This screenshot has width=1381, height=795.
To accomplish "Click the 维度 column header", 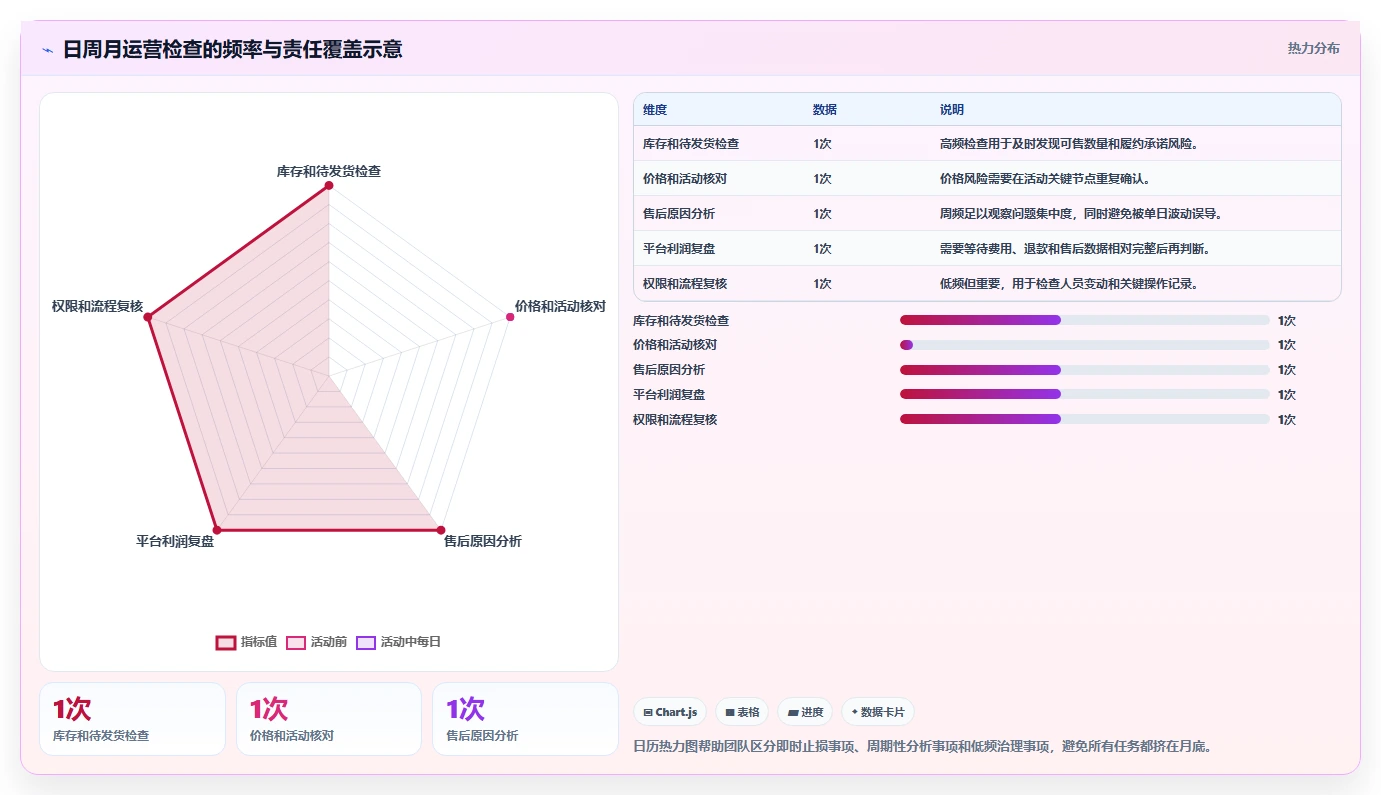I will point(655,110).
